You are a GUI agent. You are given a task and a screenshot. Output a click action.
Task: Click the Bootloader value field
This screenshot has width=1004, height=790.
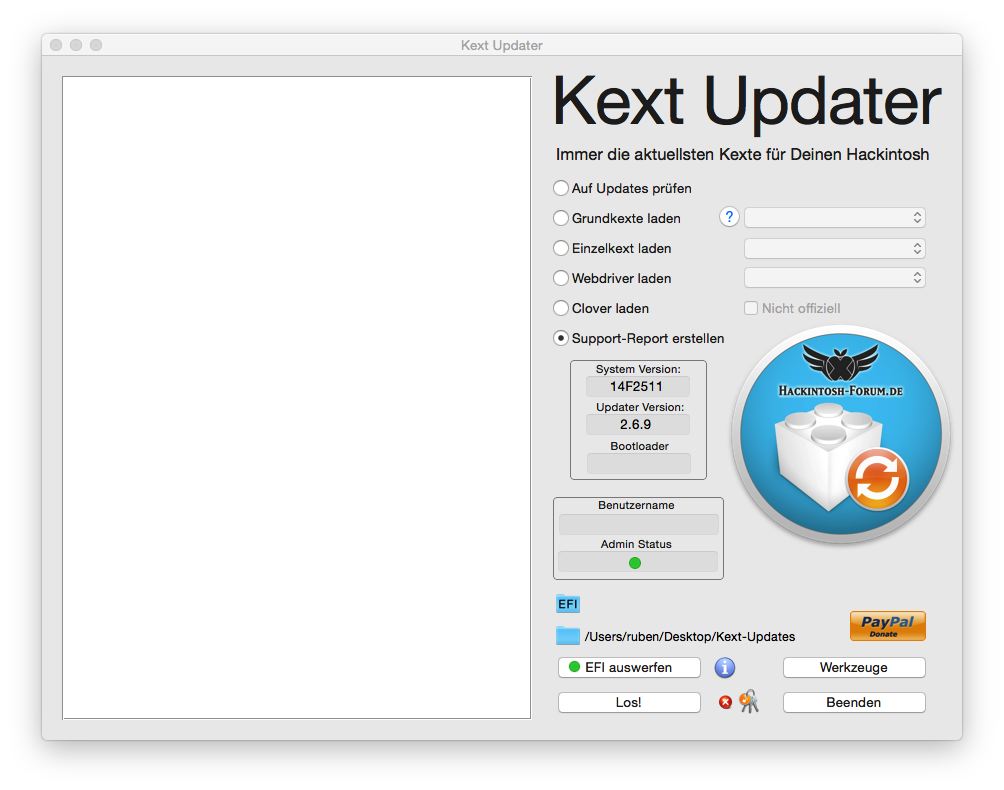click(x=638, y=464)
